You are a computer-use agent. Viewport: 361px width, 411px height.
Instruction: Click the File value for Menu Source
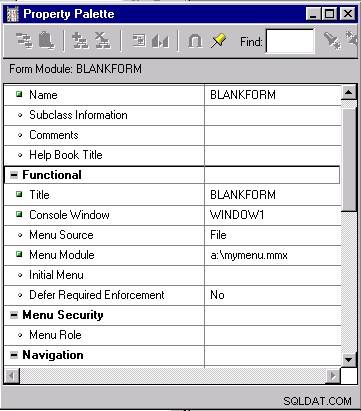coord(218,235)
